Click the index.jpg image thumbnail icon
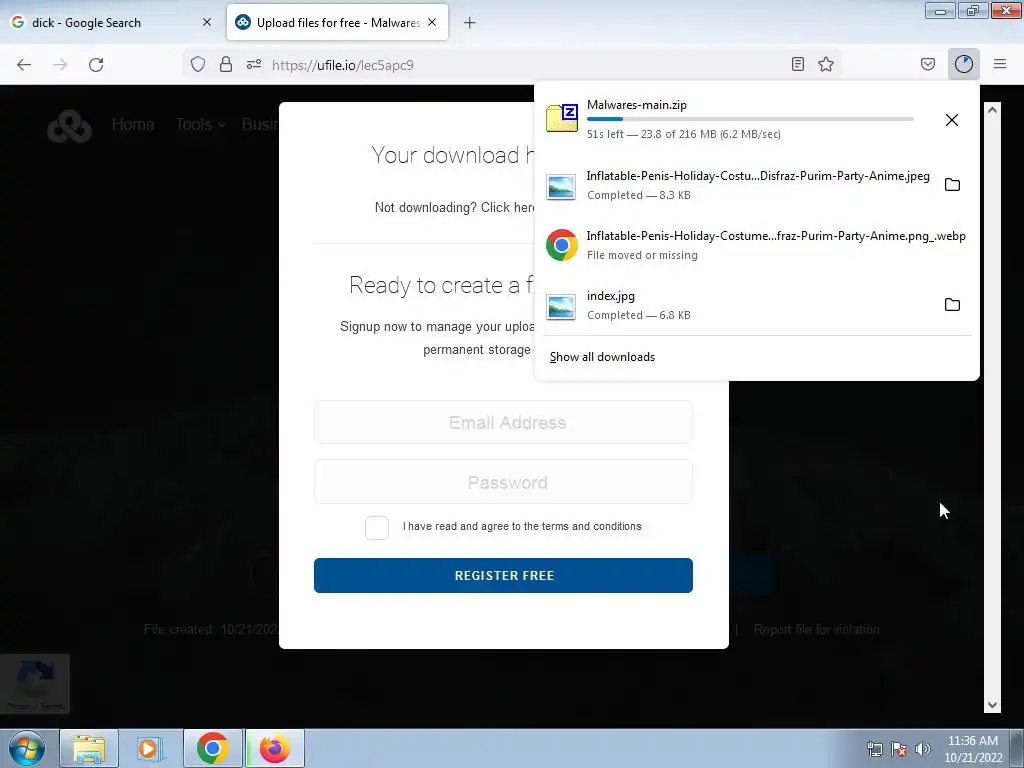The width and height of the screenshot is (1024, 768). click(561, 306)
